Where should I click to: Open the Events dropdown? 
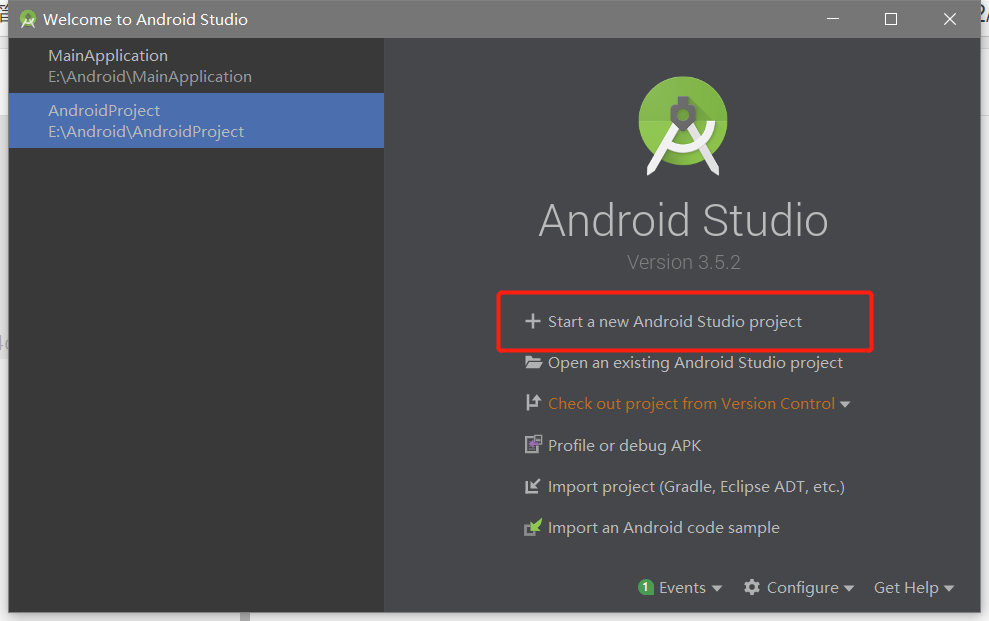coord(682,588)
